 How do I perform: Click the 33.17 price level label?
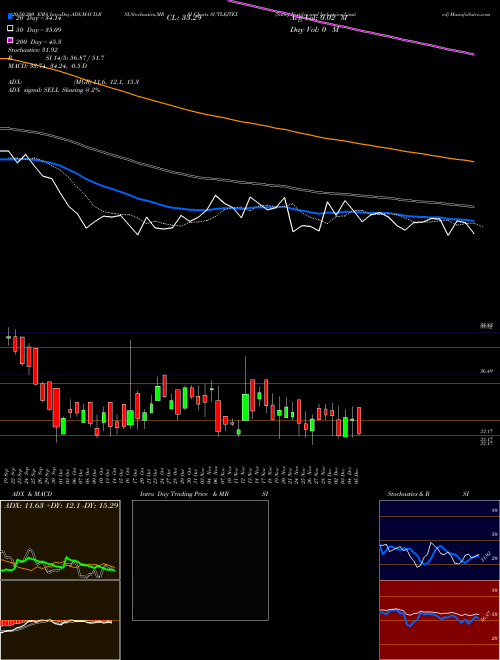tap(487, 432)
